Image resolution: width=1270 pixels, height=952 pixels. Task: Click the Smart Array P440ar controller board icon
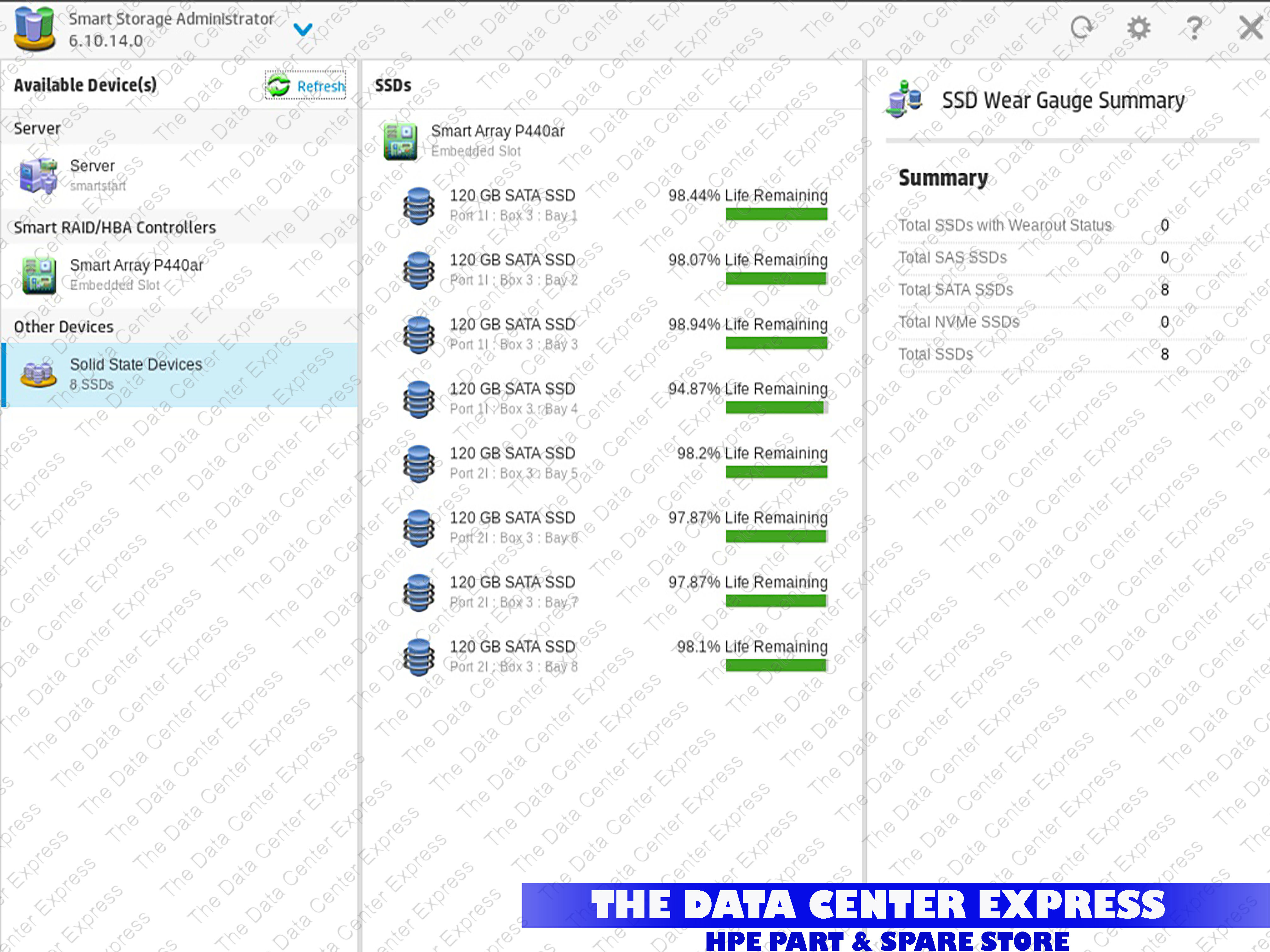click(400, 141)
